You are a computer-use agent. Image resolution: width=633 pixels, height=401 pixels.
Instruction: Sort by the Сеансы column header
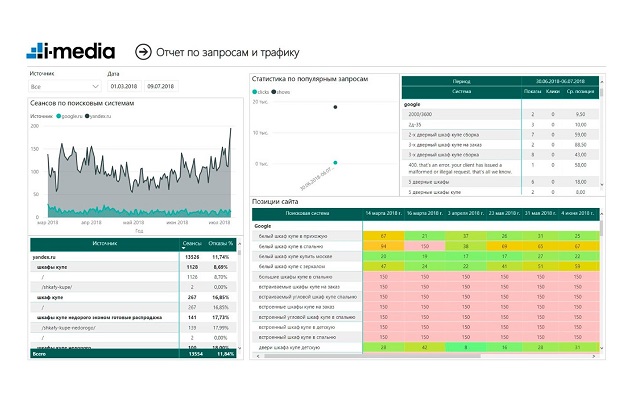click(x=192, y=244)
